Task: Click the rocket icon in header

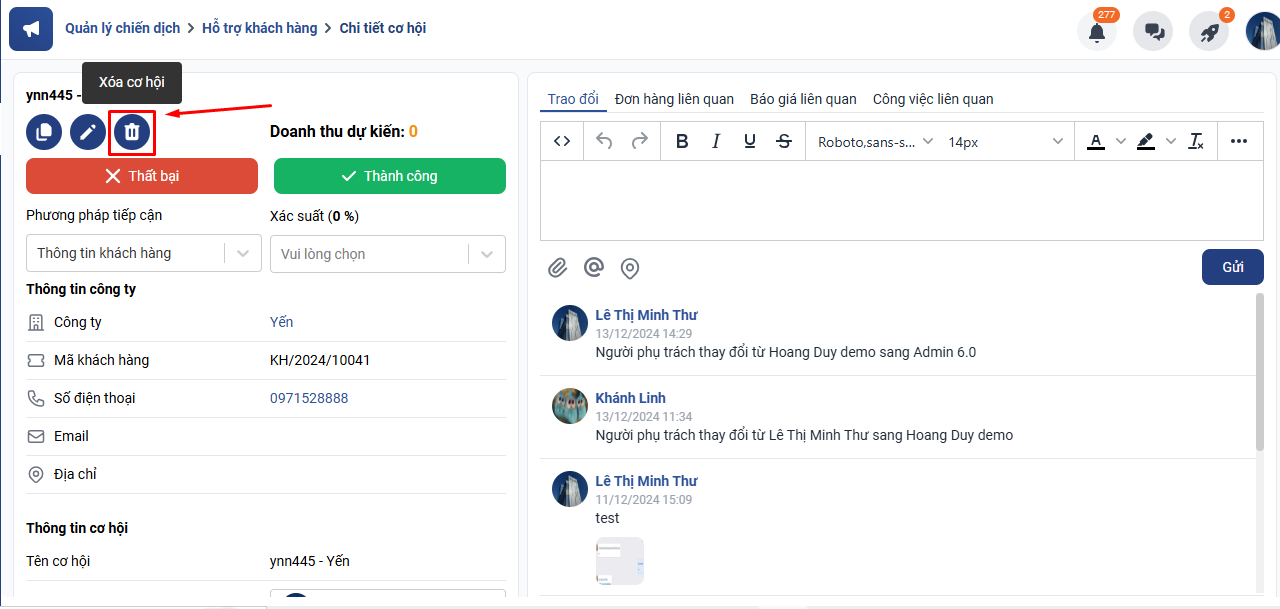Action: [x=1209, y=31]
